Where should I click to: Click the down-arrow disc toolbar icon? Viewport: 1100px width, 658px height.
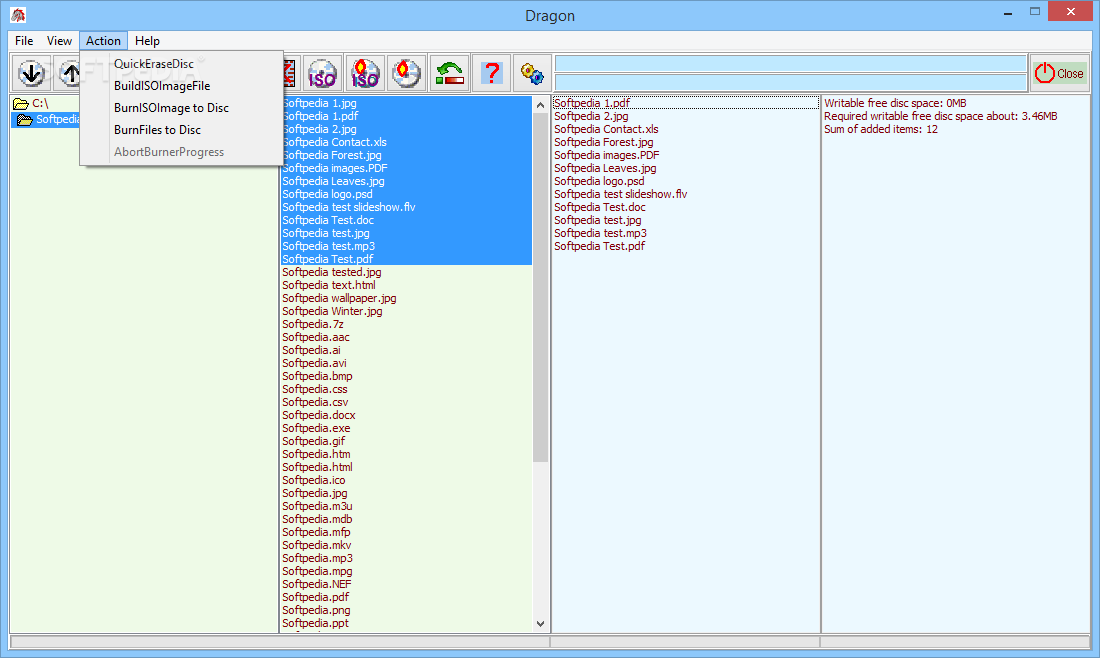click(32, 73)
